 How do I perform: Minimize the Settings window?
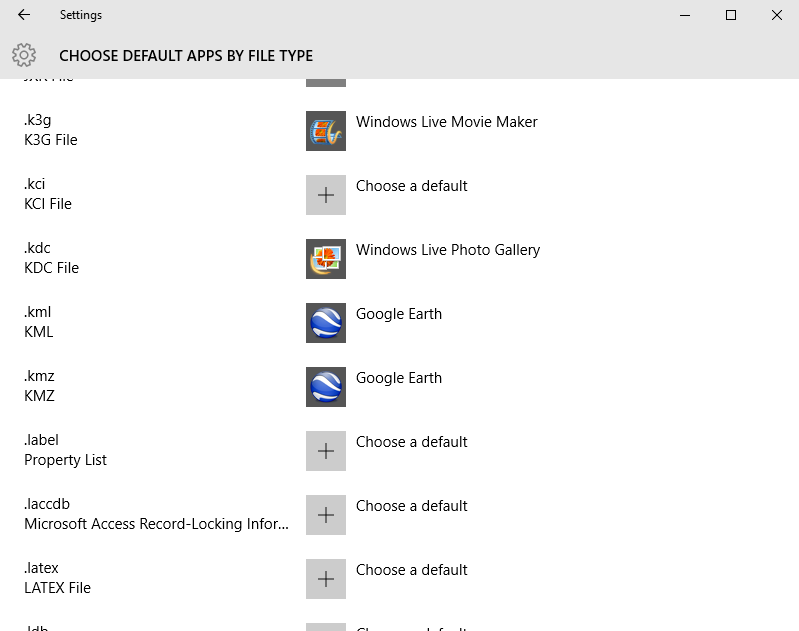pyautogui.click(x=685, y=15)
